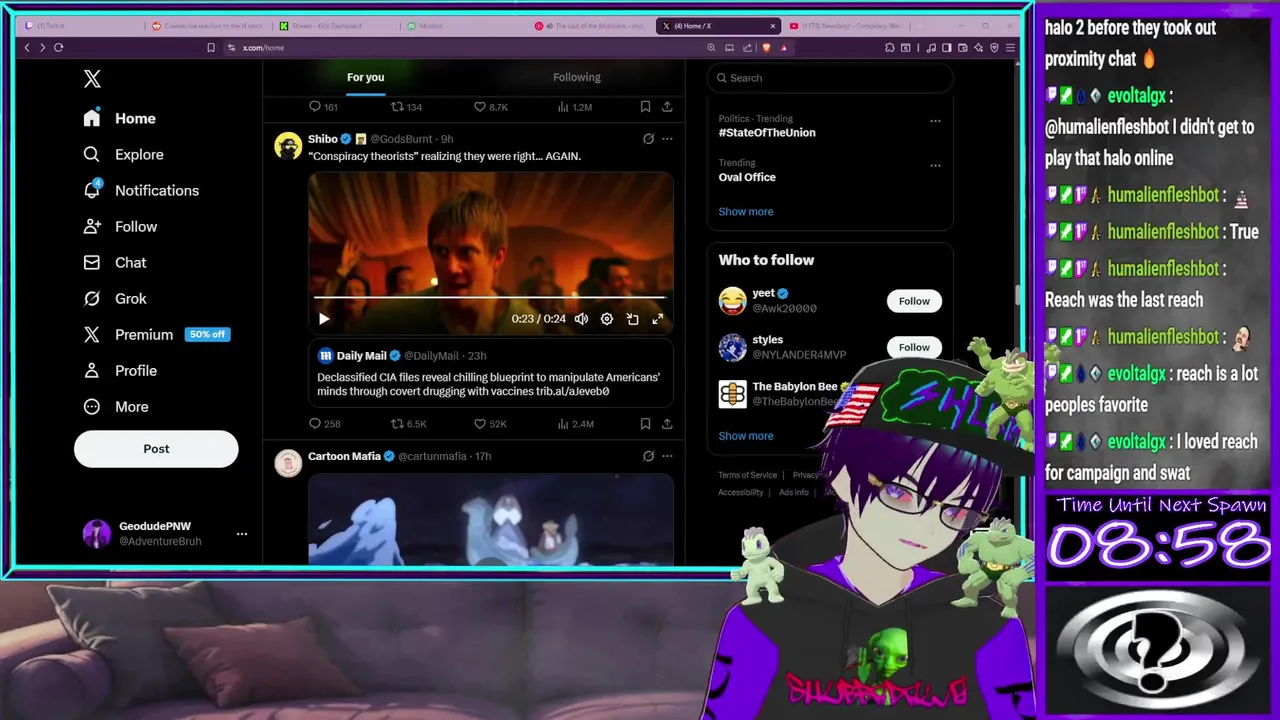Screen dimensions: 1280x720
Task: Mute the video volume
Action: (581, 319)
